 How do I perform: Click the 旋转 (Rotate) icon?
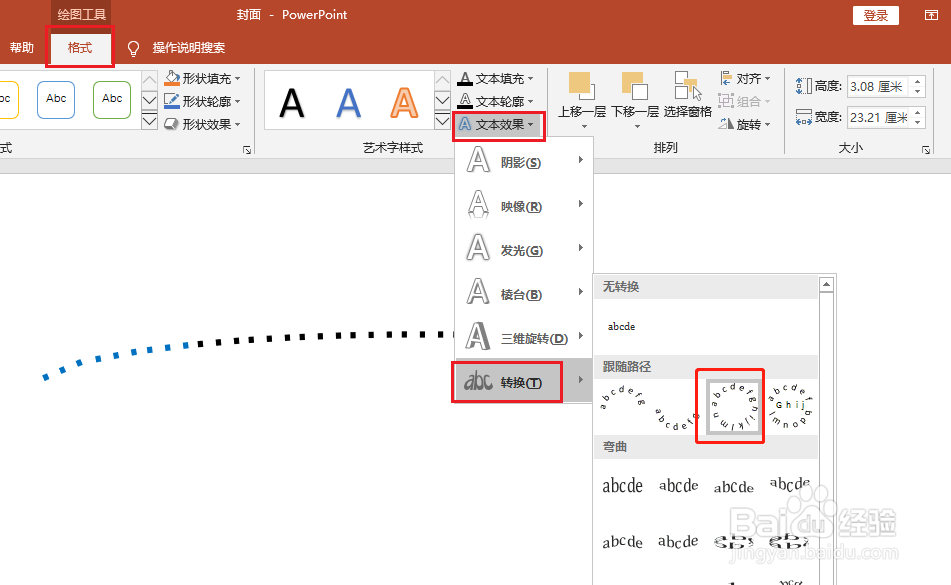[x=743, y=124]
